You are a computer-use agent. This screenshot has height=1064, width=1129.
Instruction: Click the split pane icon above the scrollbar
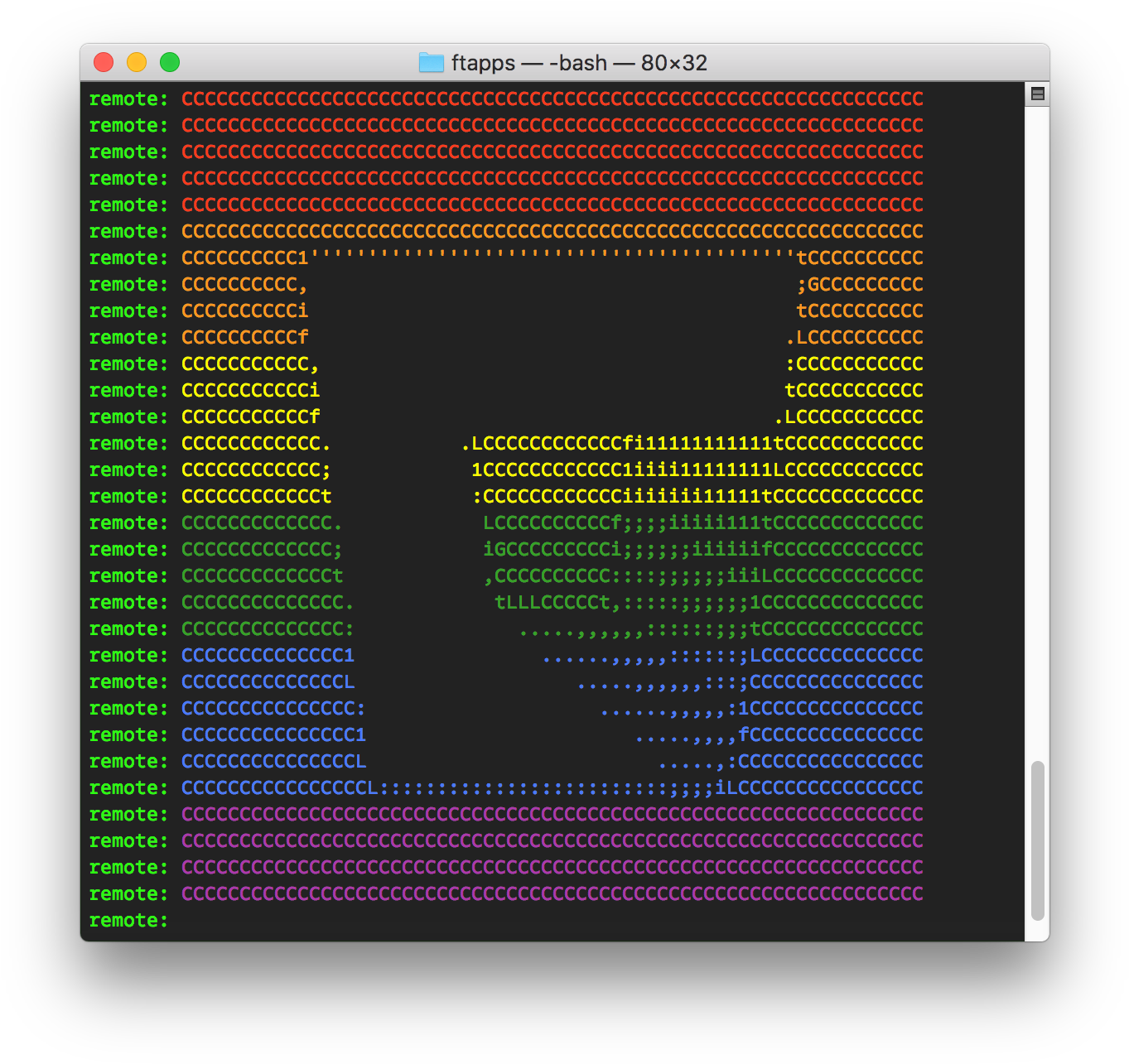(1037, 94)
